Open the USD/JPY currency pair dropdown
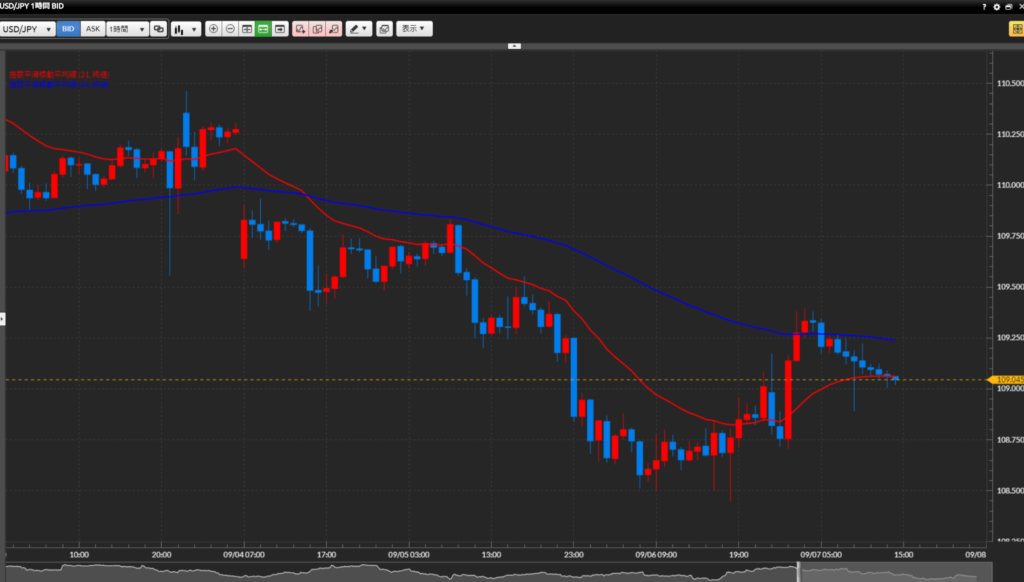1024x582 pixels. (x=28, y=29)
